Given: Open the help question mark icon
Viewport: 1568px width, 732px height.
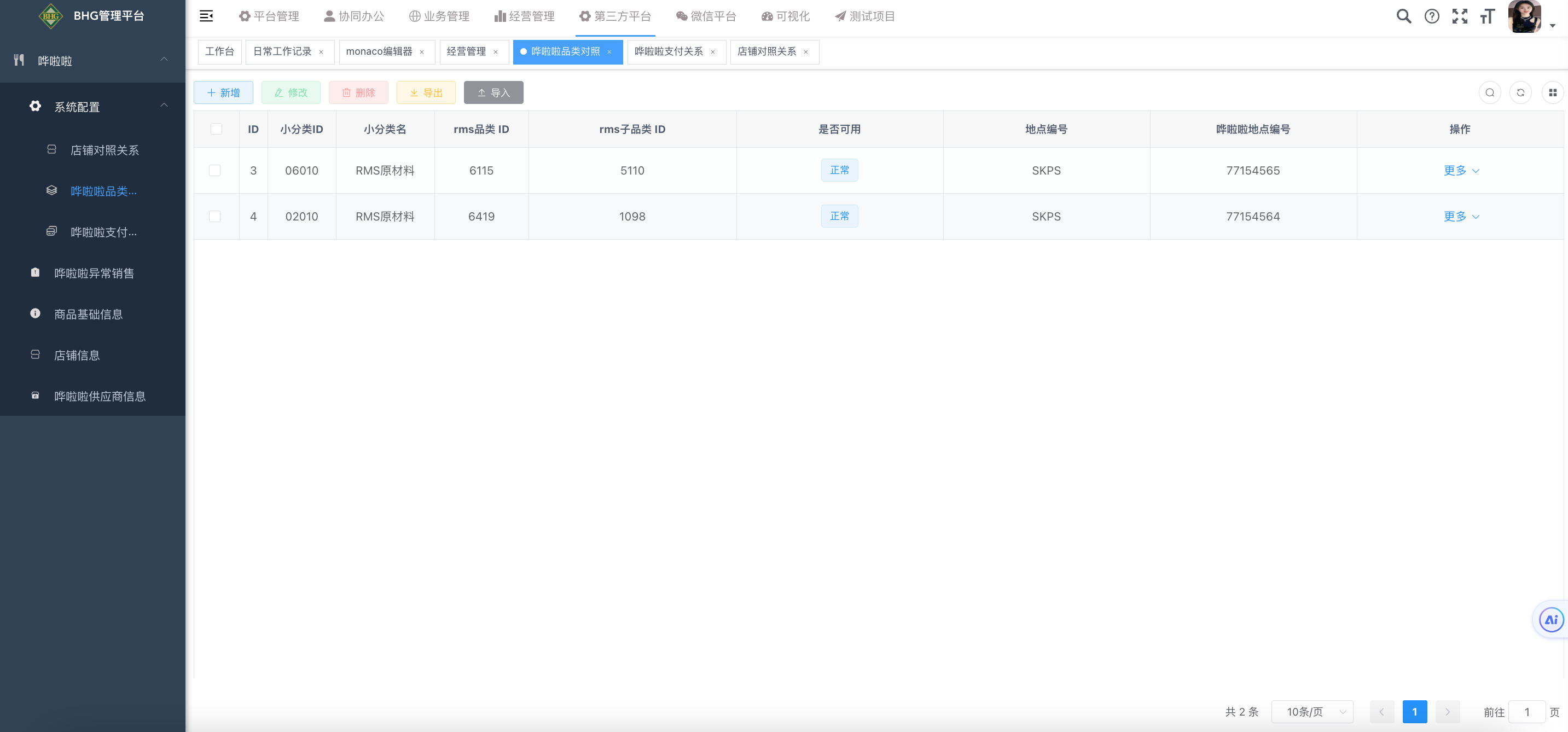Looking at the screenshot, I should point(1432,16).
